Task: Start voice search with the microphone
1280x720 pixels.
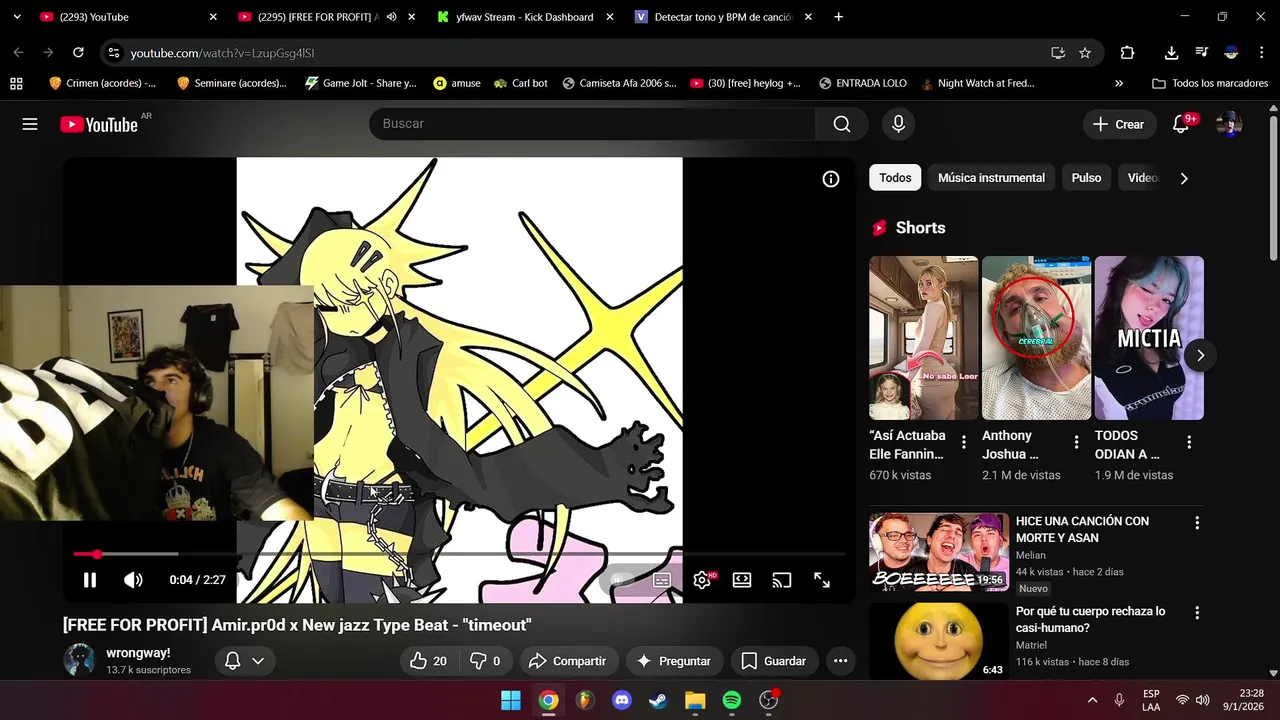Action: click(x=898, y=124)
